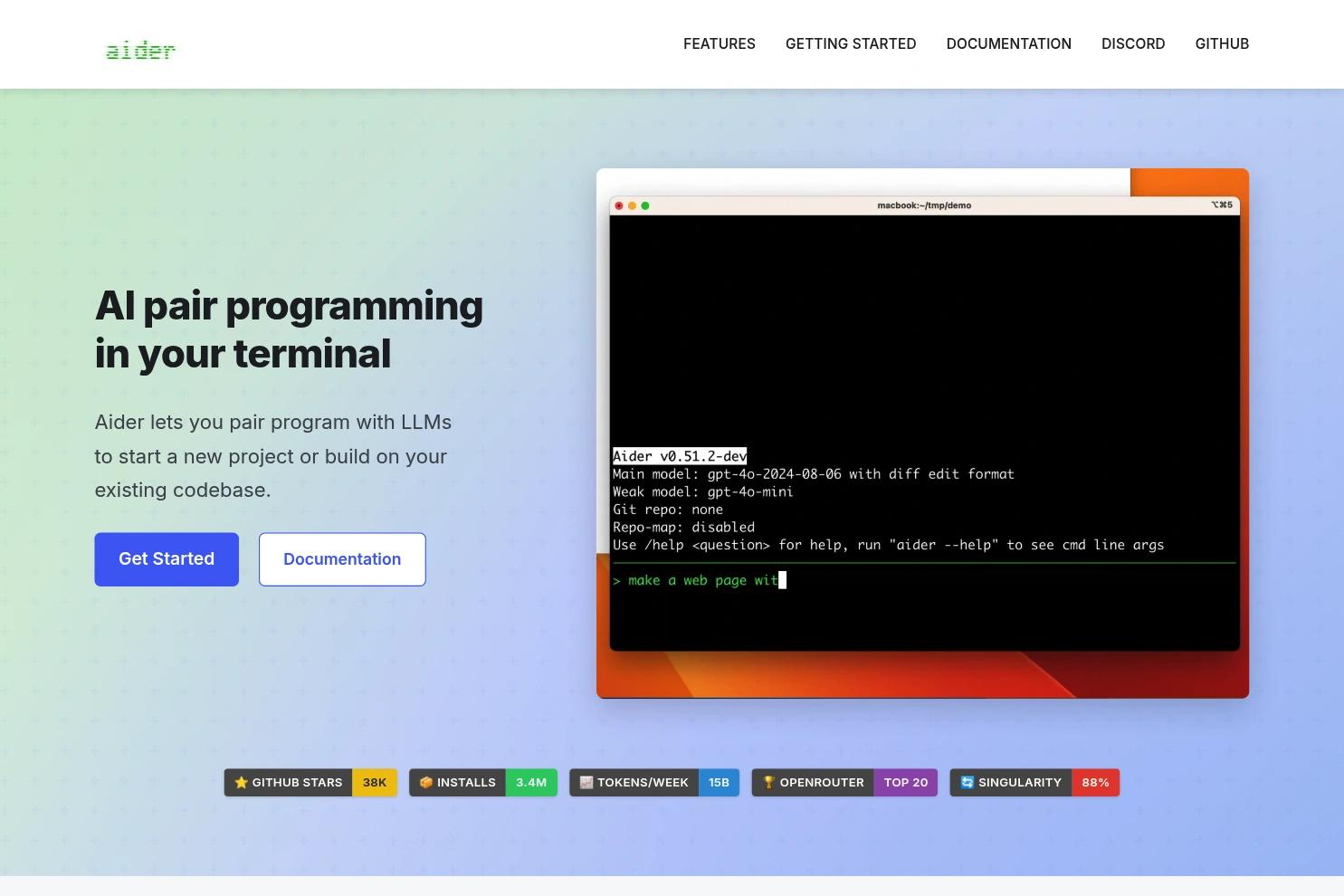Click the 'Repo-map: disabled' terminal line
Image resolution: width=1344 pixels, height=896 pixels.
click(x=683, y=527)
